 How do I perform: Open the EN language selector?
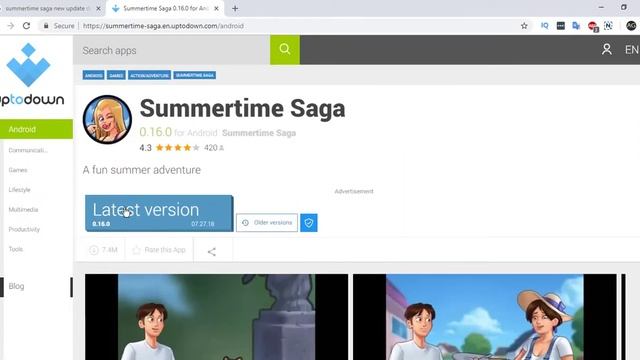point(631,50)
